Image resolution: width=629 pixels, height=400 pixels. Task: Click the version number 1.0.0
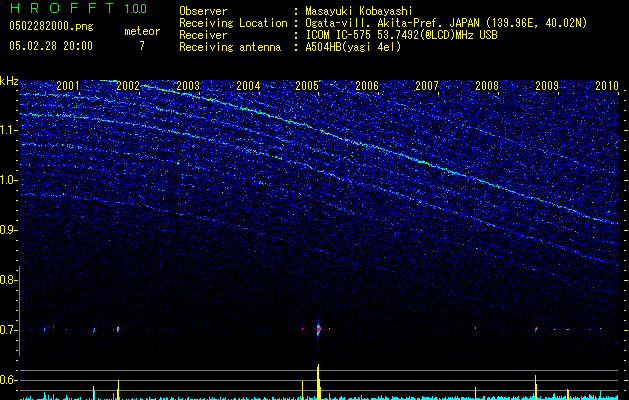(x=136, y=8)
